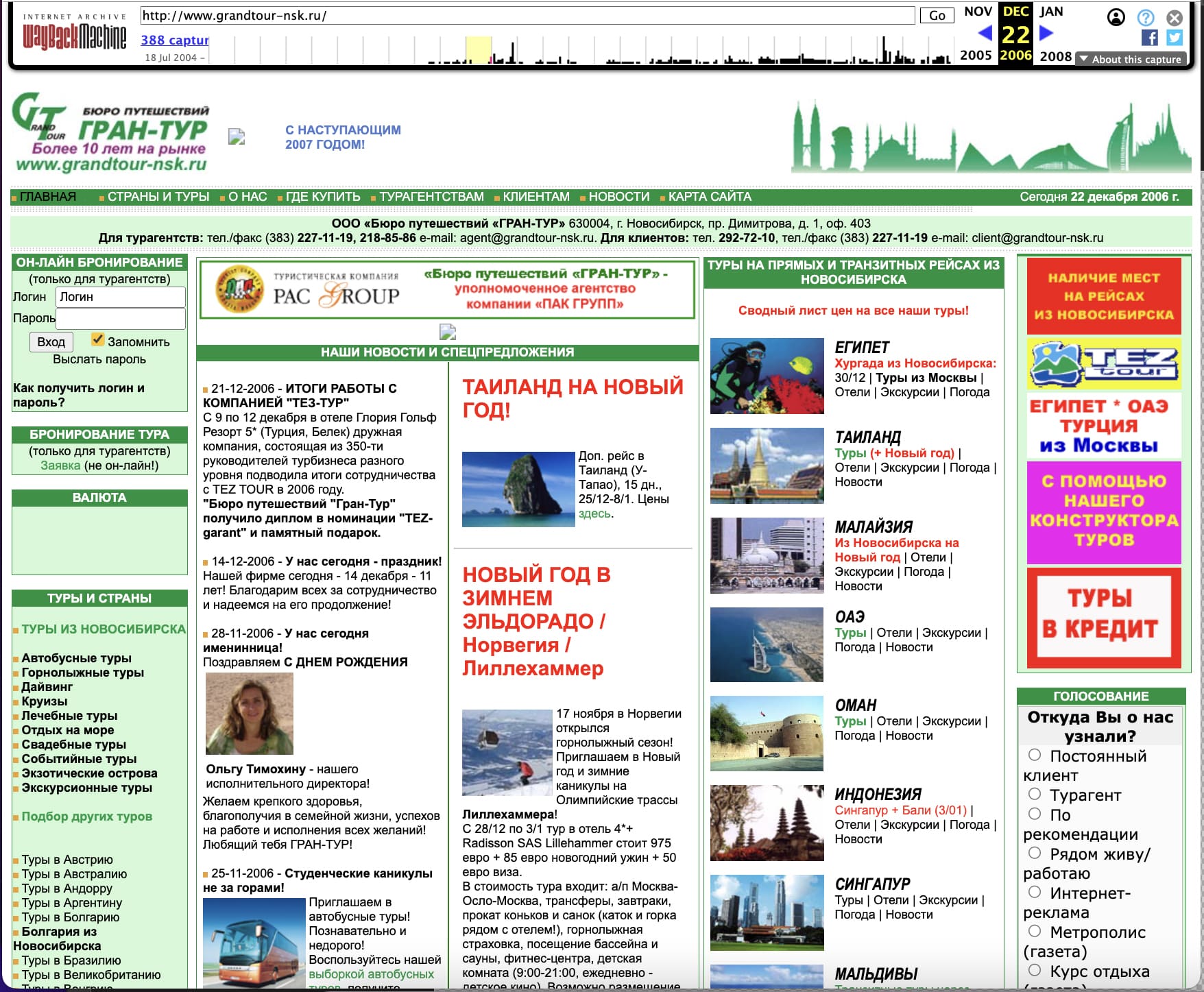This screenshot has height=992, width=1204.
Task: Go to next capture blue arrow
Action: tap(1046, 32)
